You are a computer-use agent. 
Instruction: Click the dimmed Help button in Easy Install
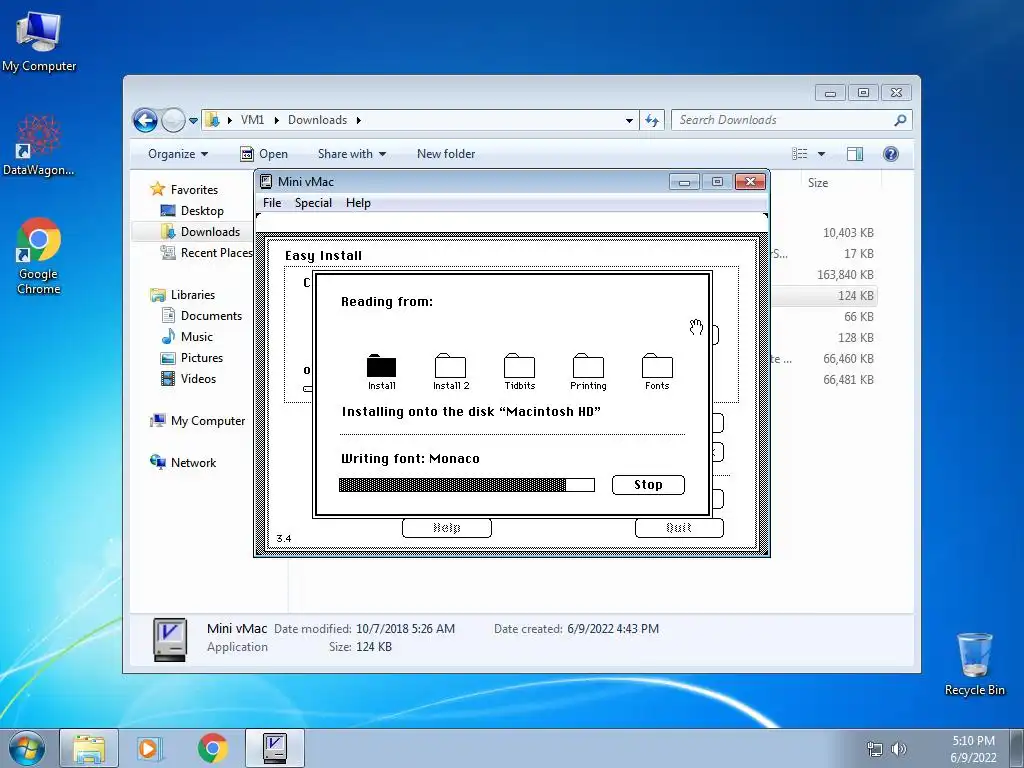pyautogui.click(x=447, y=528)
